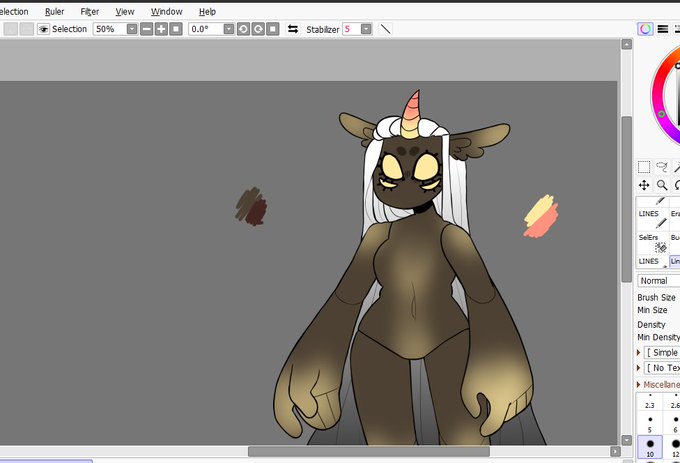Choose brush size 2.3 preset

[650, 402]
